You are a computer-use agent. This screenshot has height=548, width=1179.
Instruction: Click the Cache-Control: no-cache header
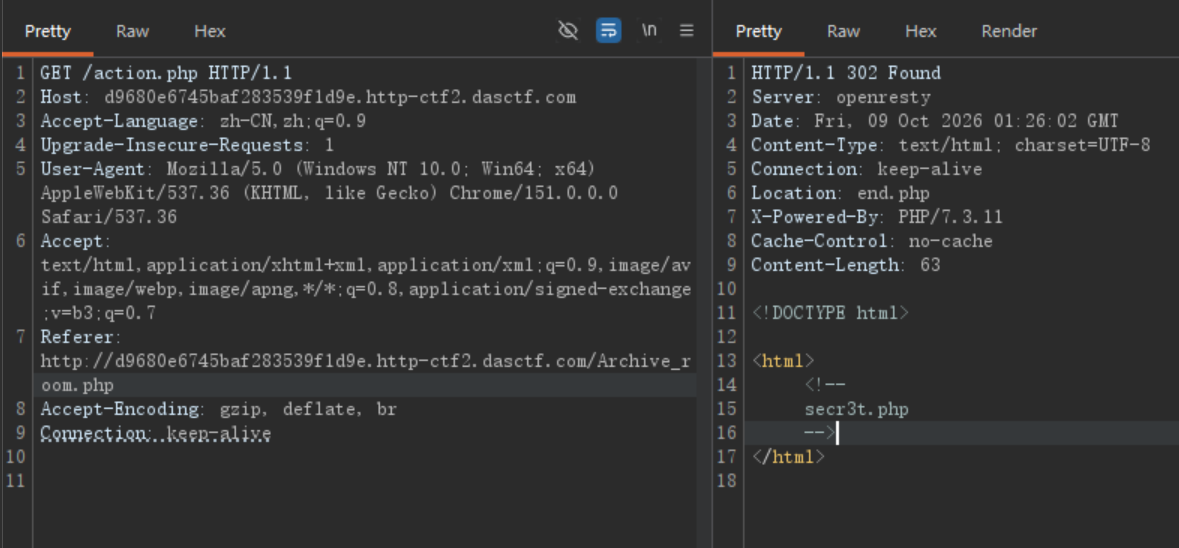click(872, 241)
